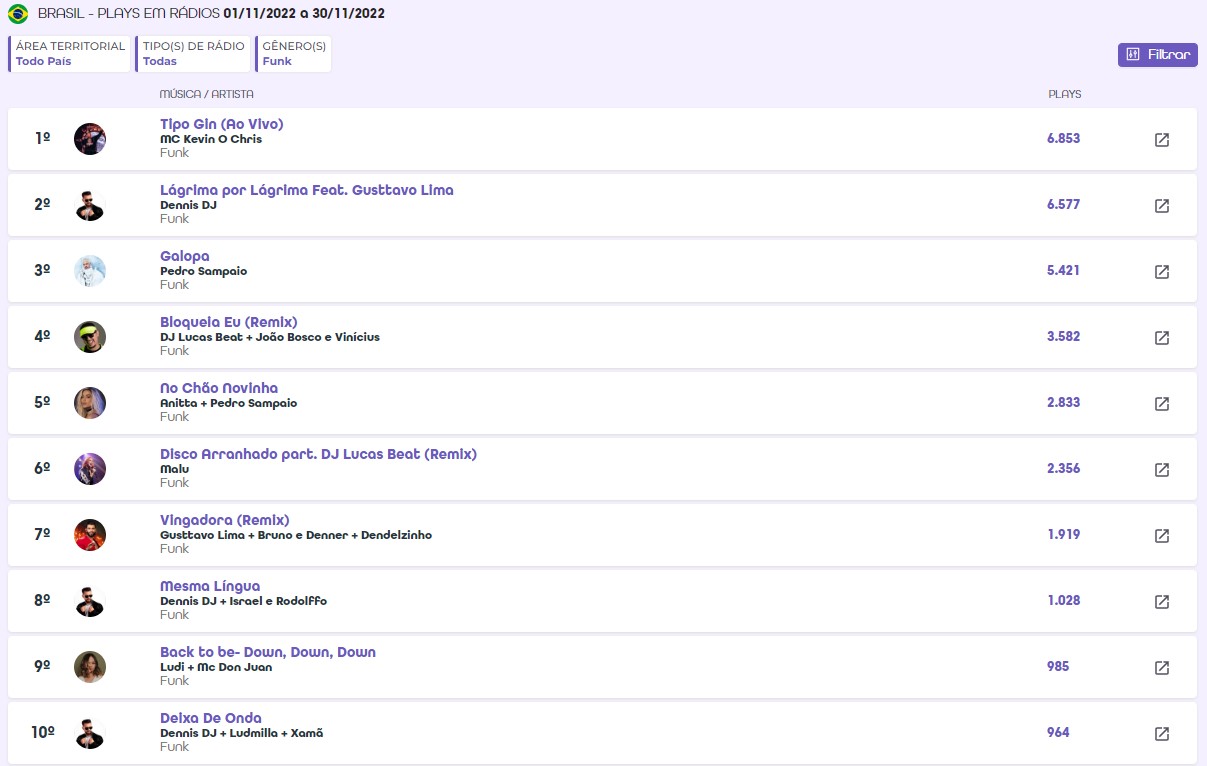Click the play count 3.582
The width and height of the screenshot is (1207, 766).
click(x=1063, y=337)
